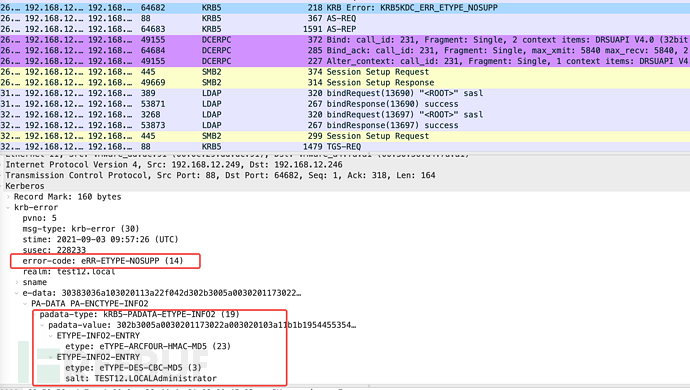This screenshot has width=690, height=390.
Task: Select the DCERPC Bind call_id 231 packet
Action: point(345,40)
